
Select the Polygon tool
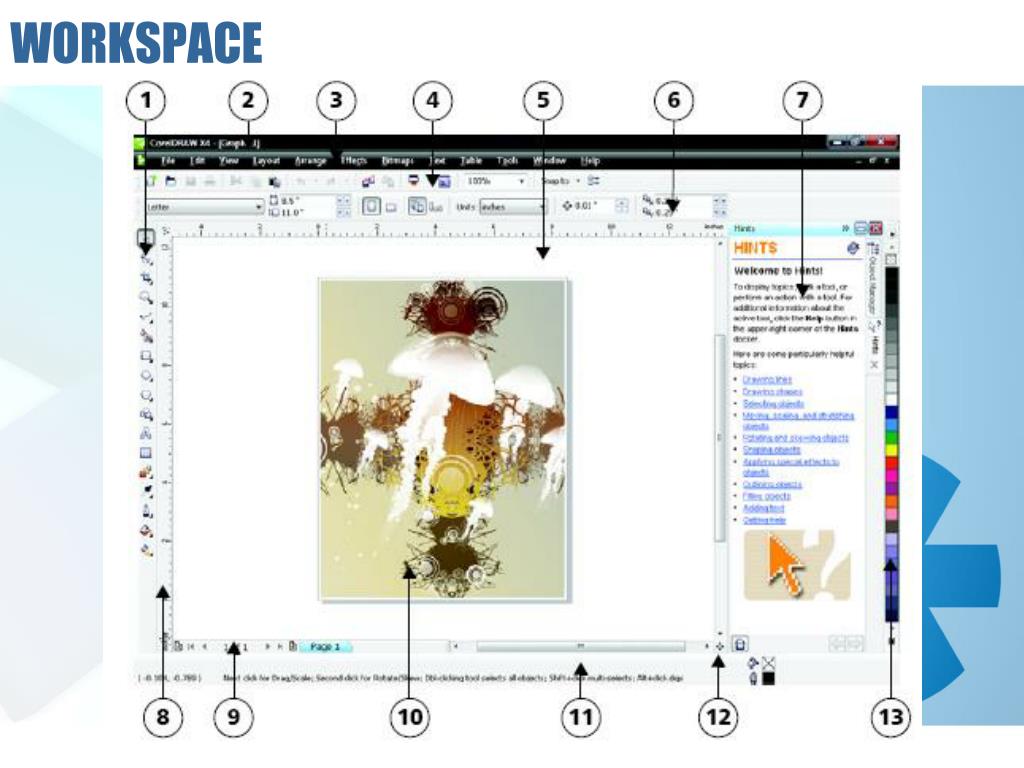coord(146,396)
